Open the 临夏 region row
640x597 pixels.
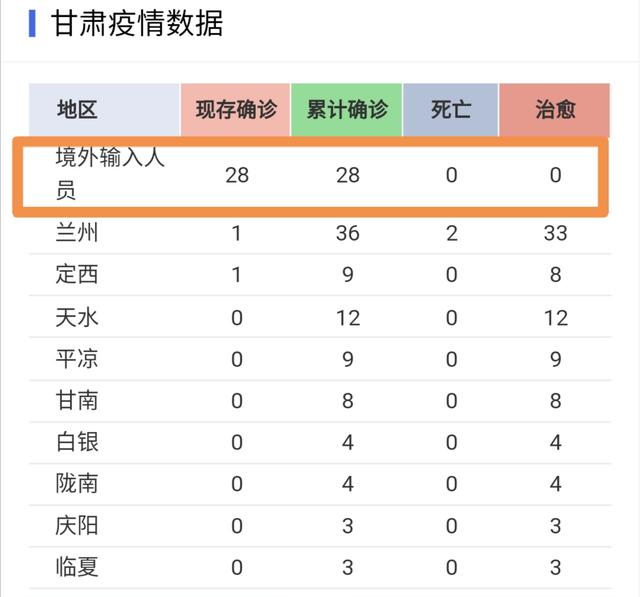pos(320,567)
